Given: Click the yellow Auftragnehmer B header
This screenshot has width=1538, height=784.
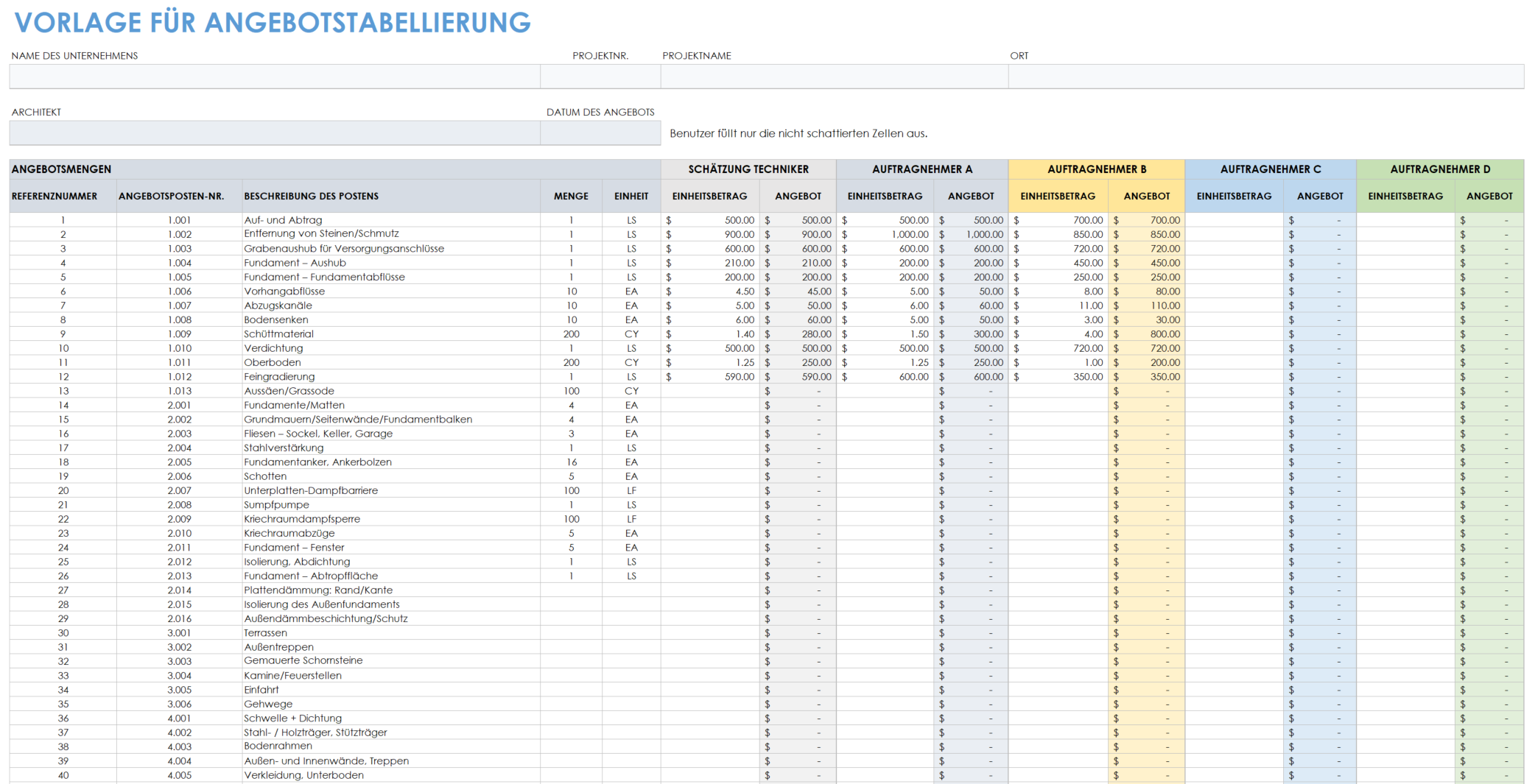Looking at the screenshot, I should point(1097,169).
